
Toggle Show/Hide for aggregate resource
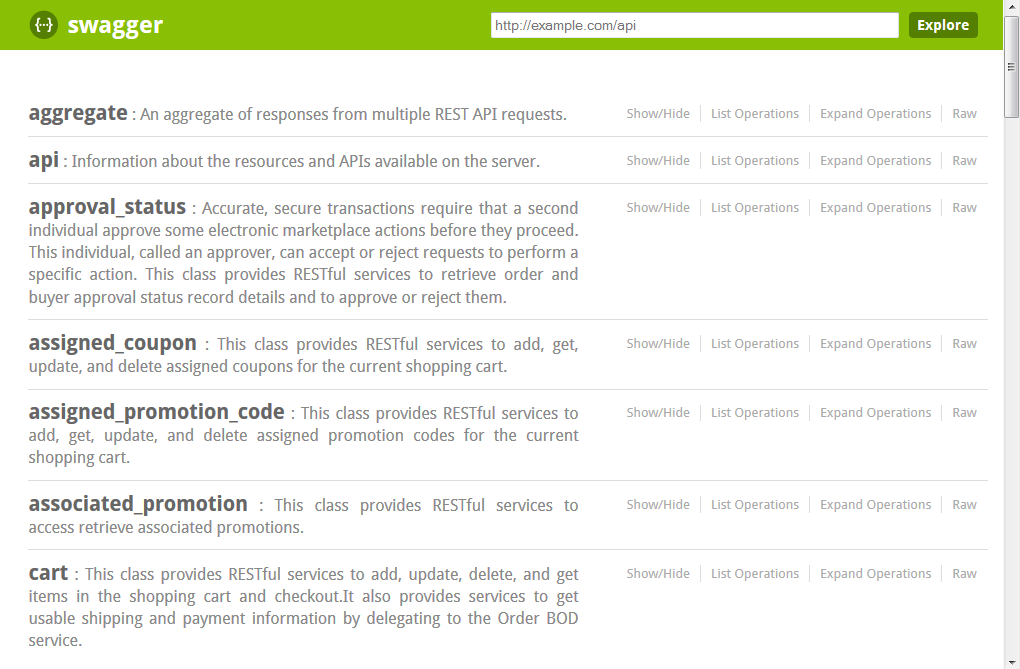pos(658,114)
